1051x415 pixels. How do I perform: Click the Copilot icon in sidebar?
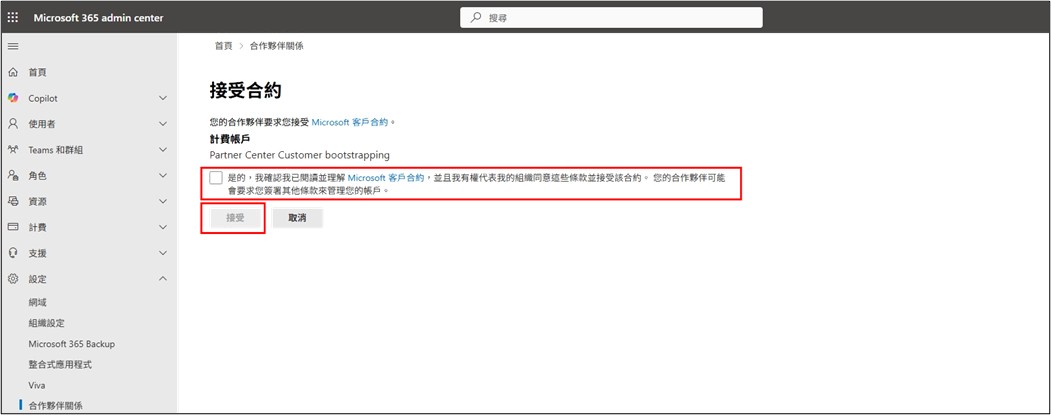pyautogui.click(x=13, y=98)
